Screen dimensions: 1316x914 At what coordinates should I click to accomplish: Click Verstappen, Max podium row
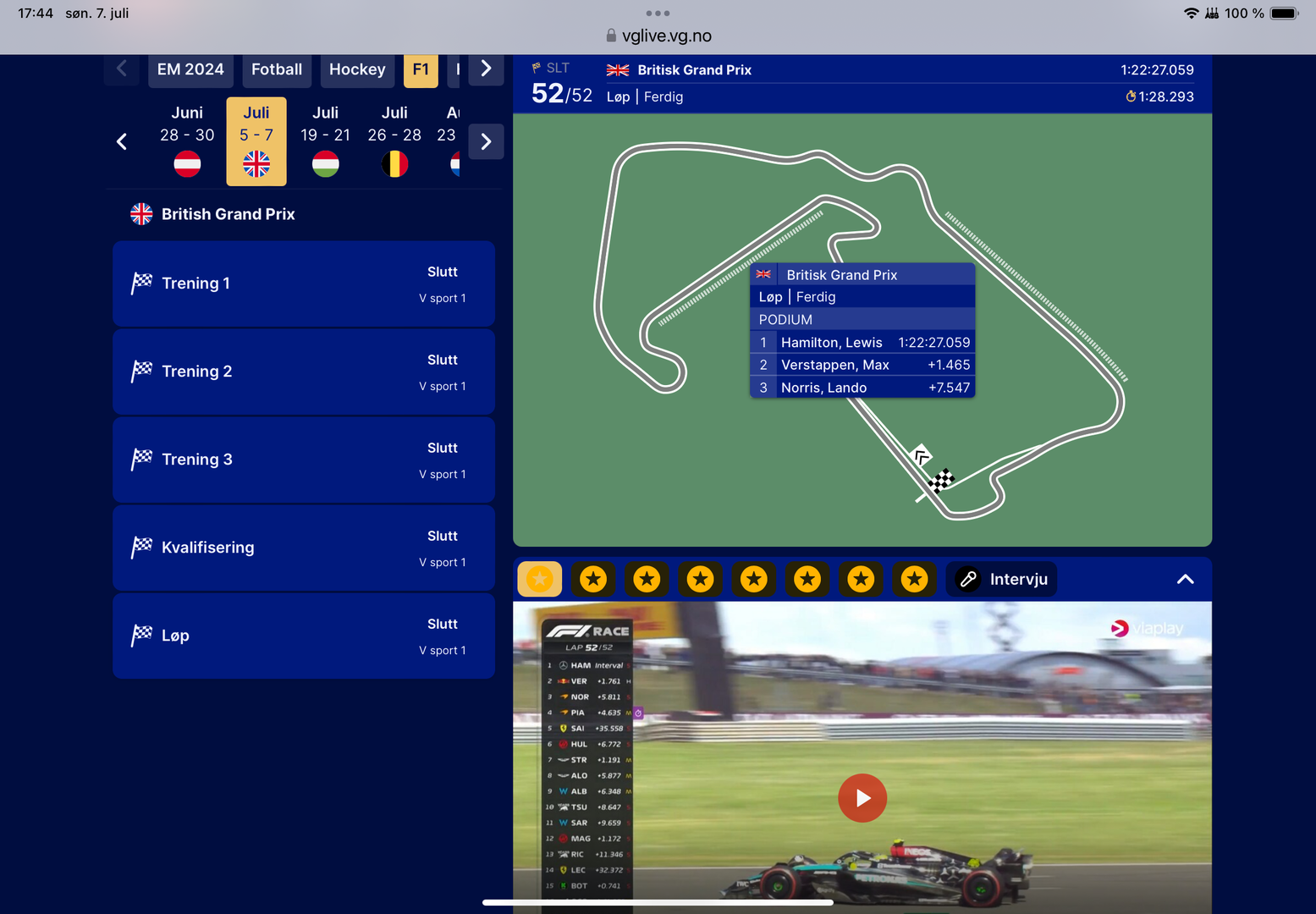pos(862,365)
